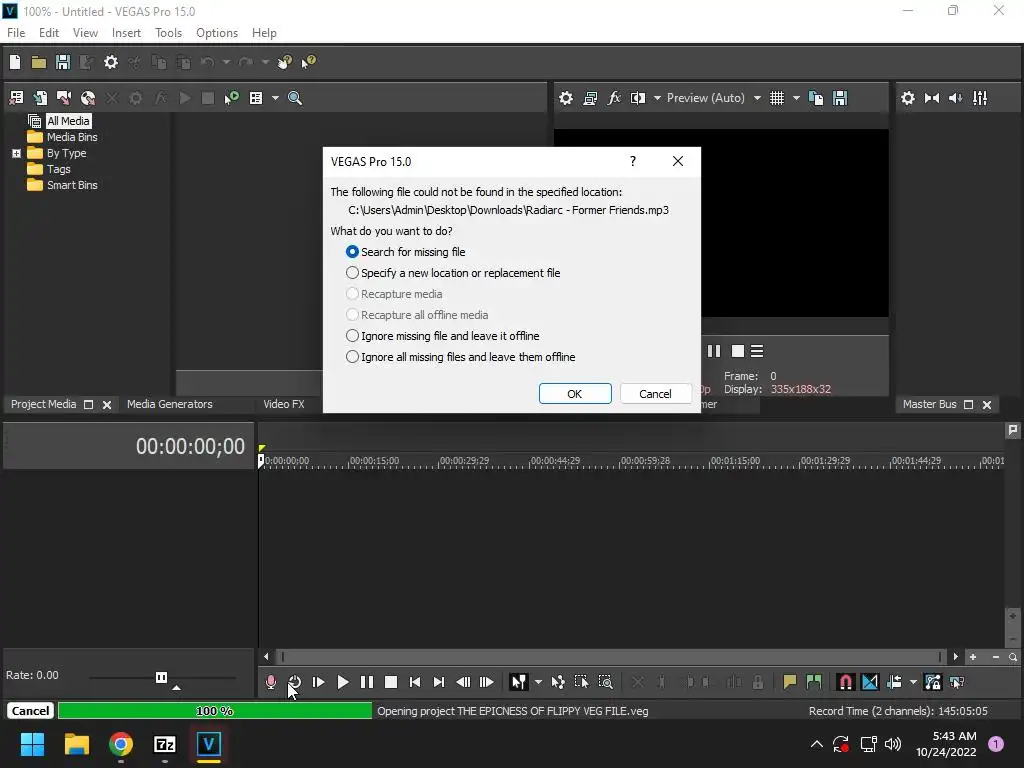1024x768 pixels.
Task: Cancel the missing file dialog
Action: [655, 394]
